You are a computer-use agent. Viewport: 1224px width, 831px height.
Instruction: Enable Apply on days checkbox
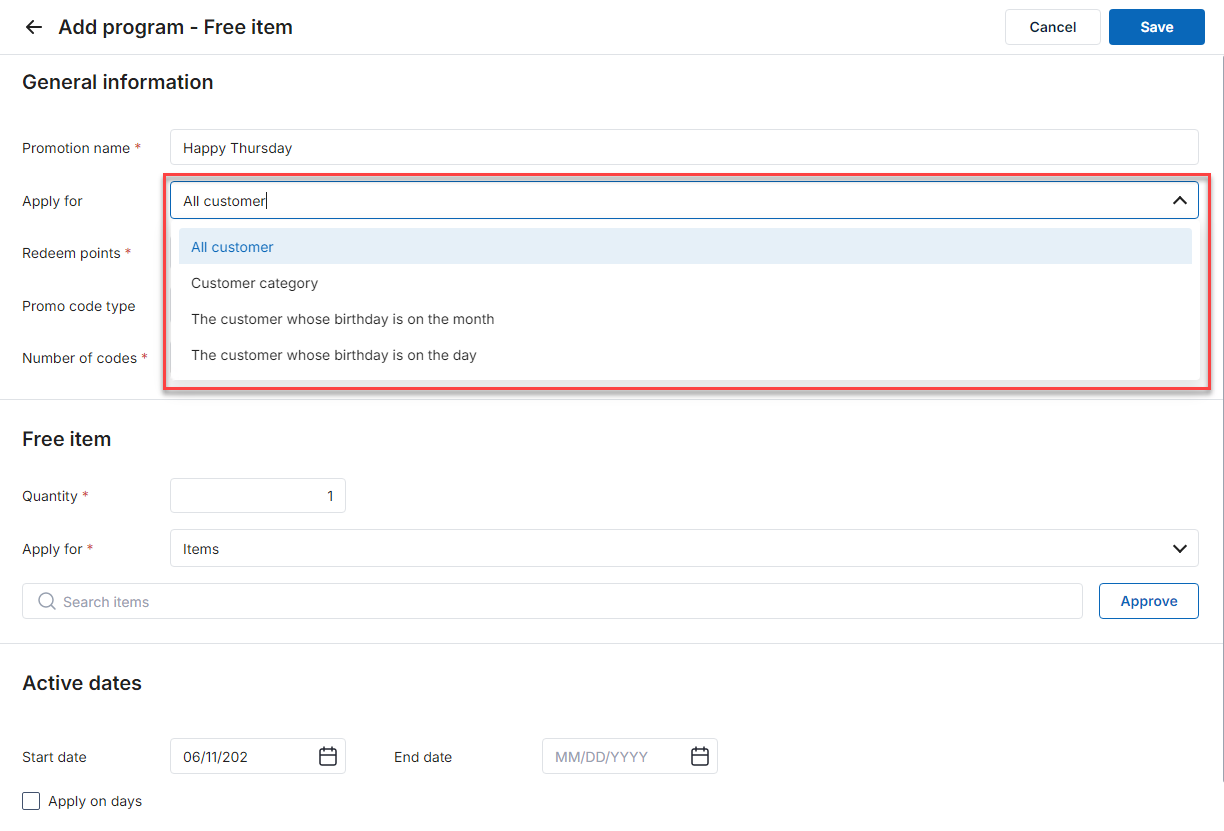(x=31, y=801)
